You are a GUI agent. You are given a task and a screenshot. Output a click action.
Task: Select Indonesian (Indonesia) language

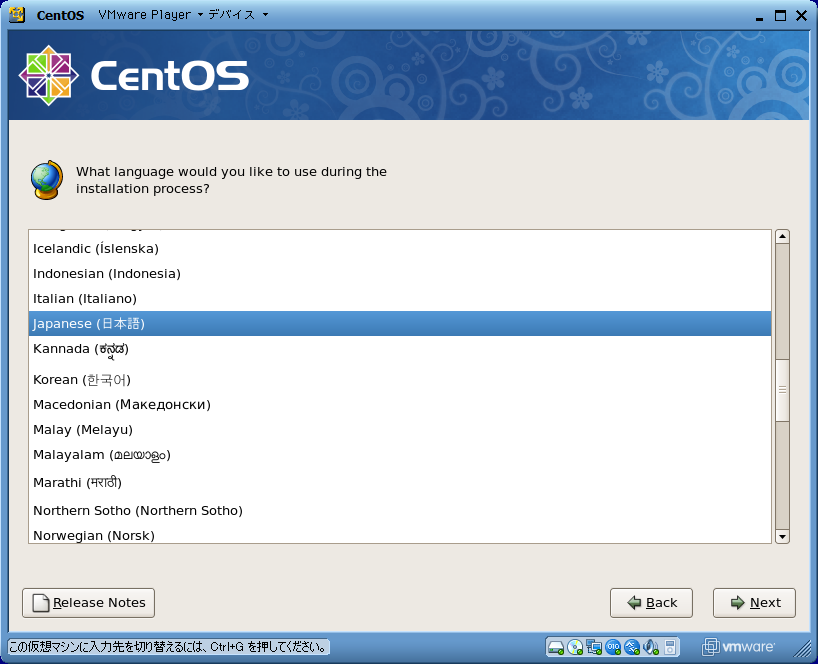400,274
